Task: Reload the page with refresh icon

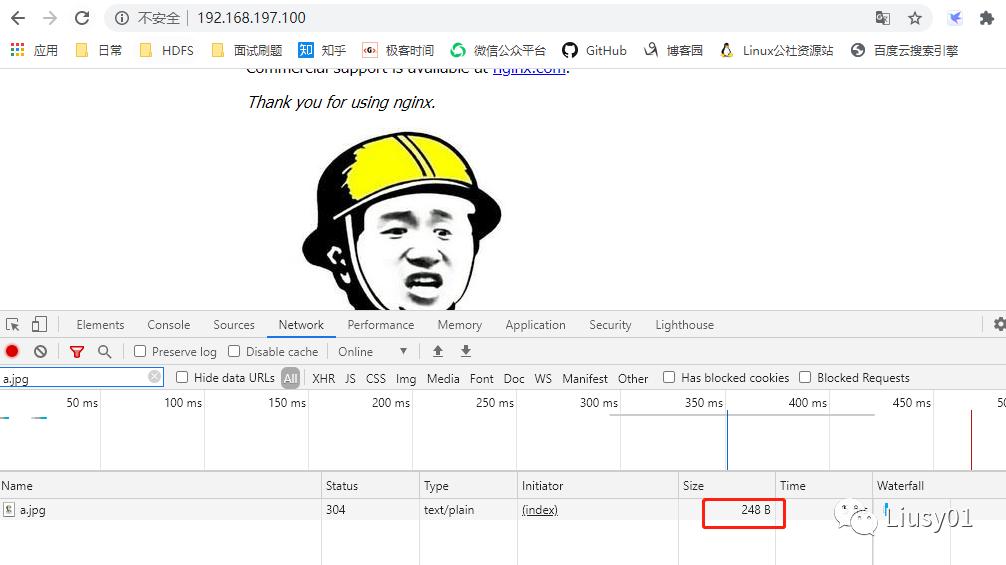Action: pos(82,18)
